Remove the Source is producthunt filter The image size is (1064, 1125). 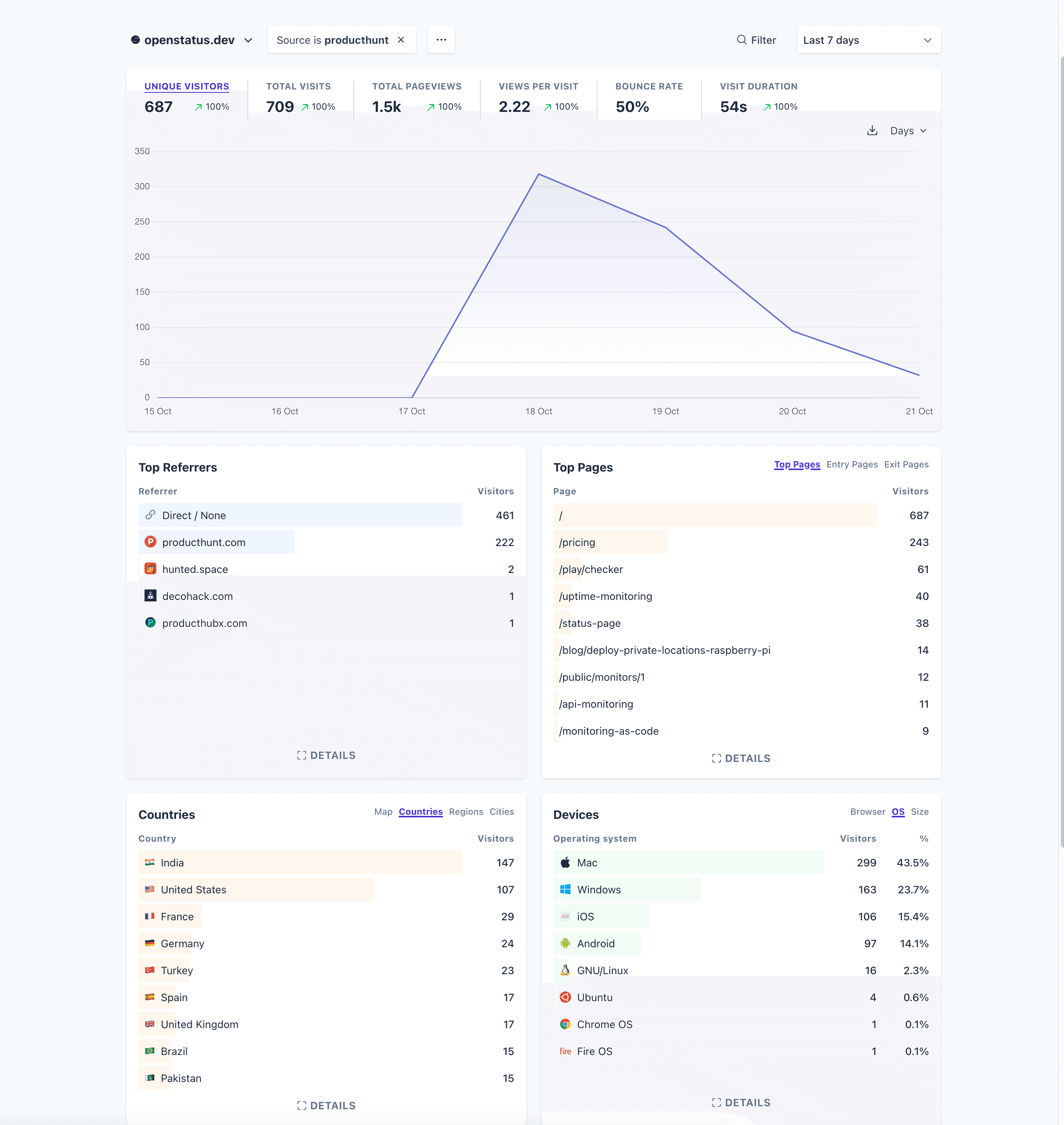(401, 40)
